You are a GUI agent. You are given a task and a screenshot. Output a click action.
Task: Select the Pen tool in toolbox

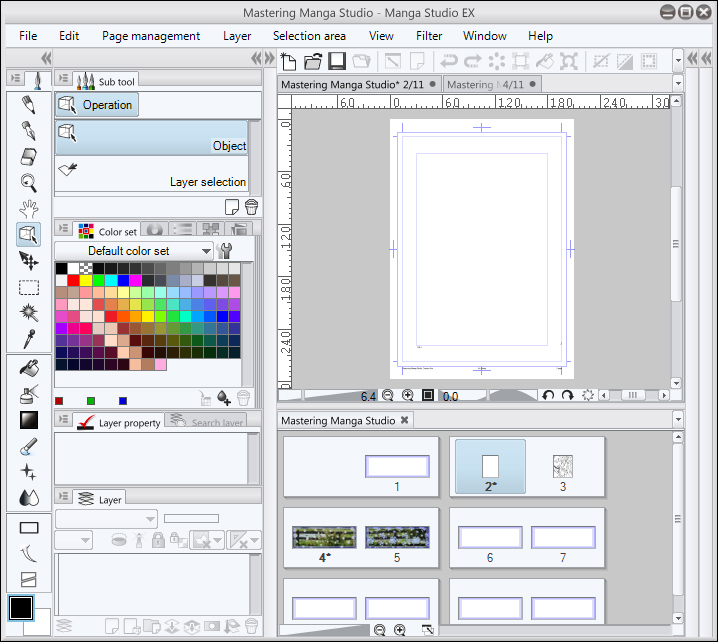28,131
